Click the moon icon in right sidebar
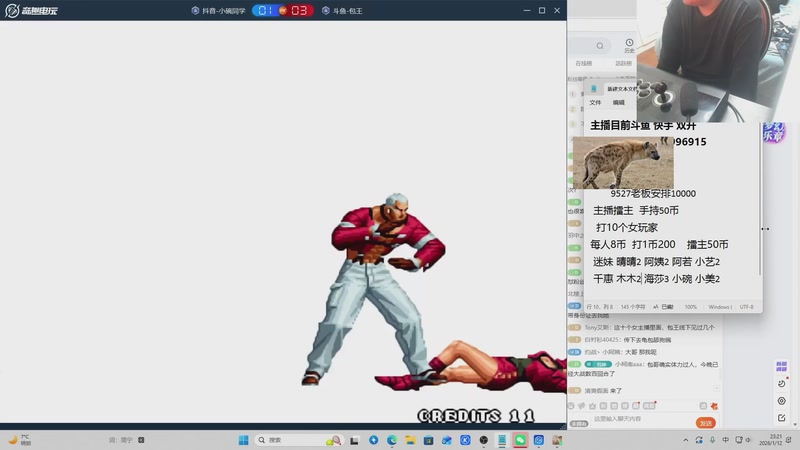Screen dimensions: 800x450 [x=781, y=384]
